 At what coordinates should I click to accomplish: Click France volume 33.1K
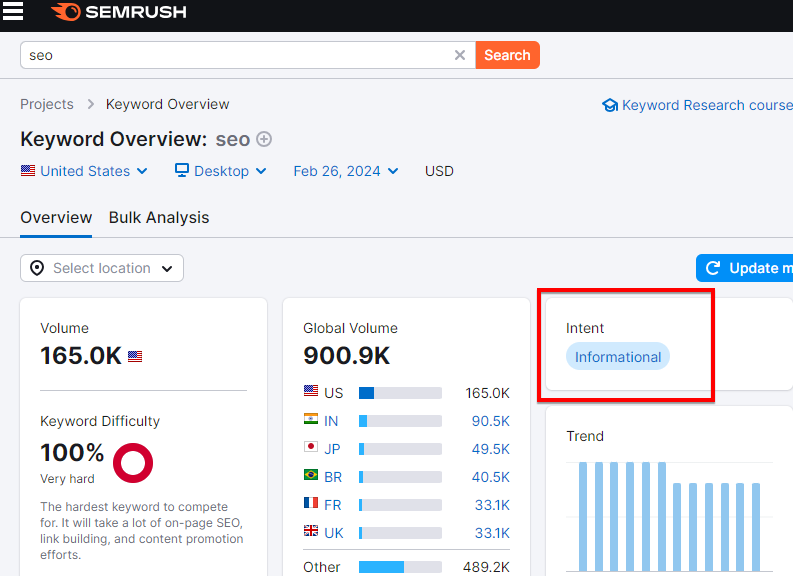(492, 505)
